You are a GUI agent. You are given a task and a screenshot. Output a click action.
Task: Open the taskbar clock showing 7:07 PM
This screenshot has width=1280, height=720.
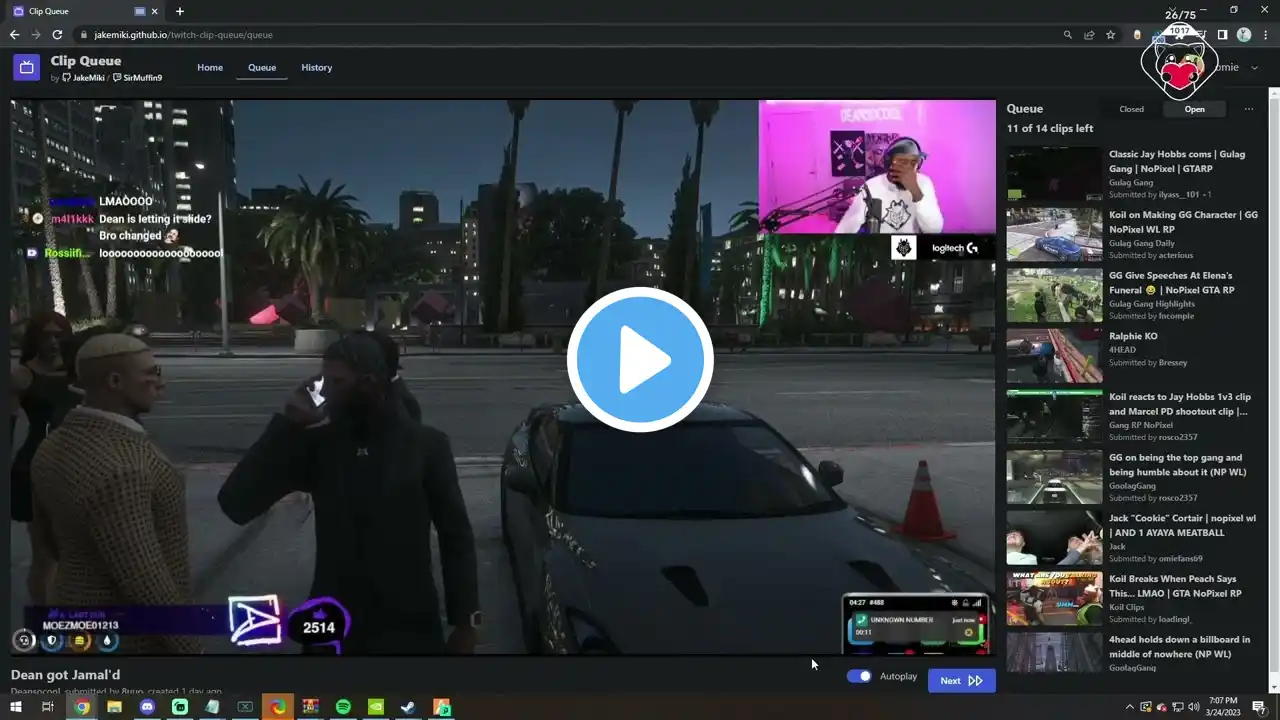pos(1223,707)
